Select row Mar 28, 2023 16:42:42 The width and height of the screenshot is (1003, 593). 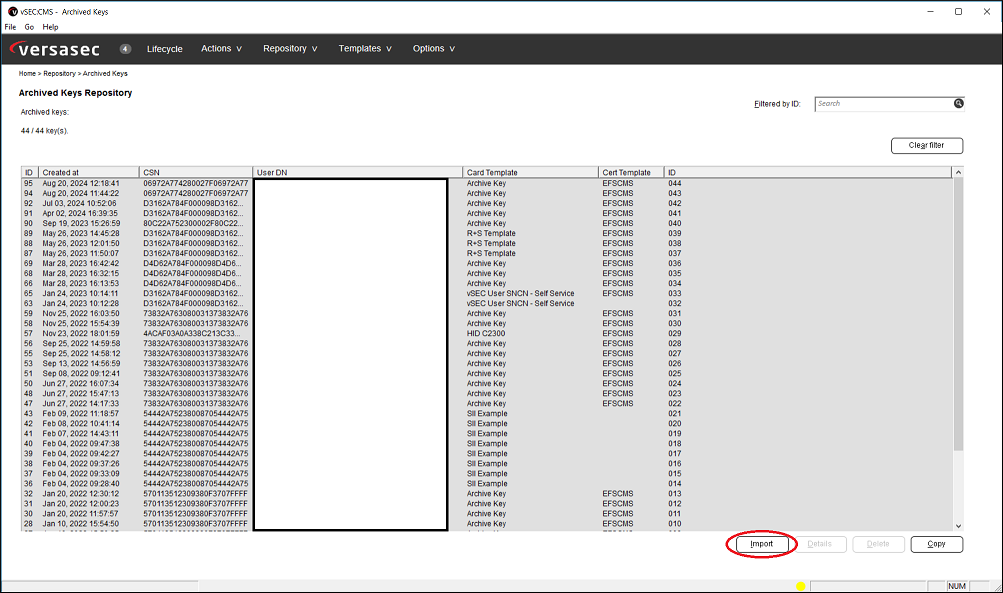pos(487,264)
